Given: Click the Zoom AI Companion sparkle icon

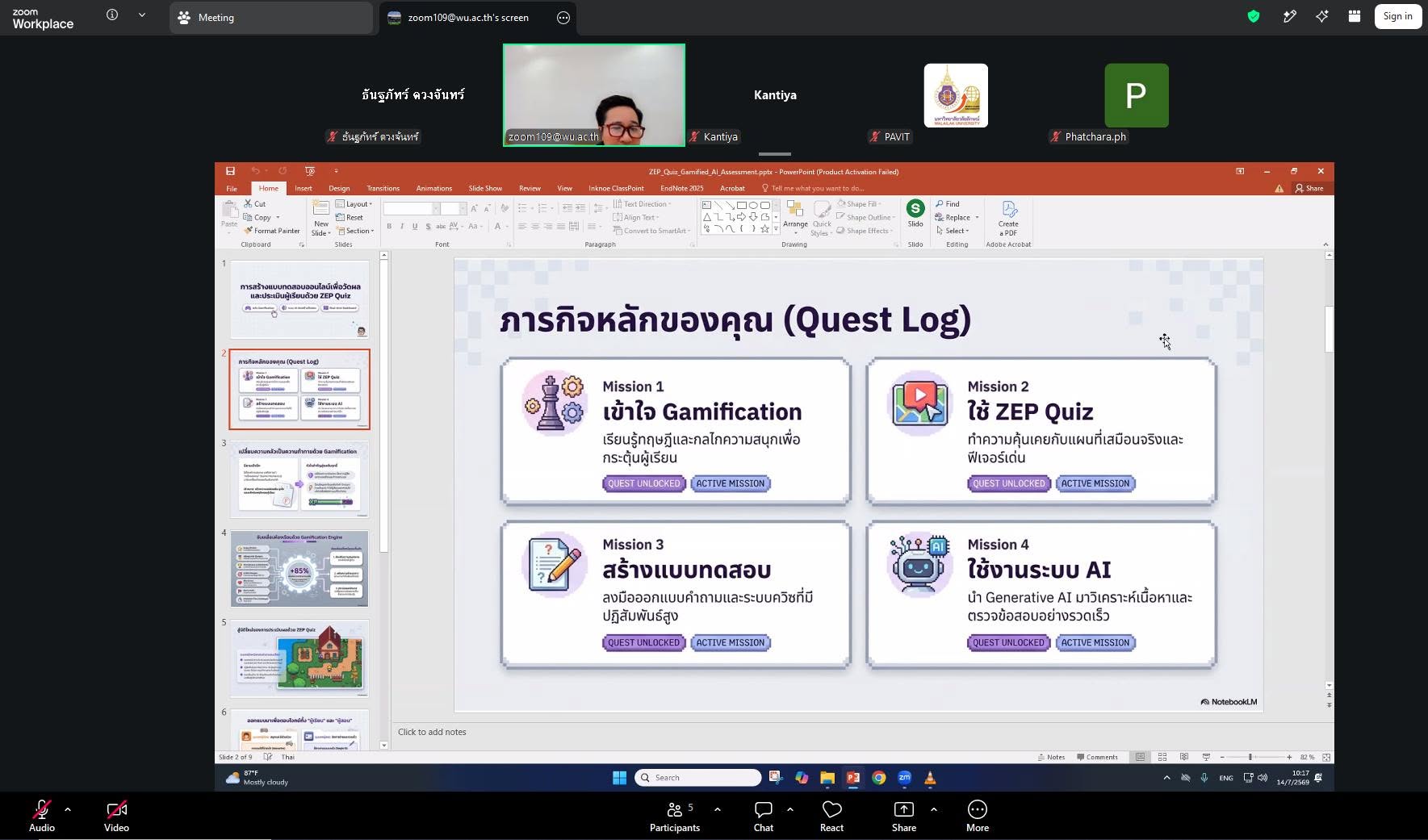Looking at the screenshot, I should point(1322,16).
